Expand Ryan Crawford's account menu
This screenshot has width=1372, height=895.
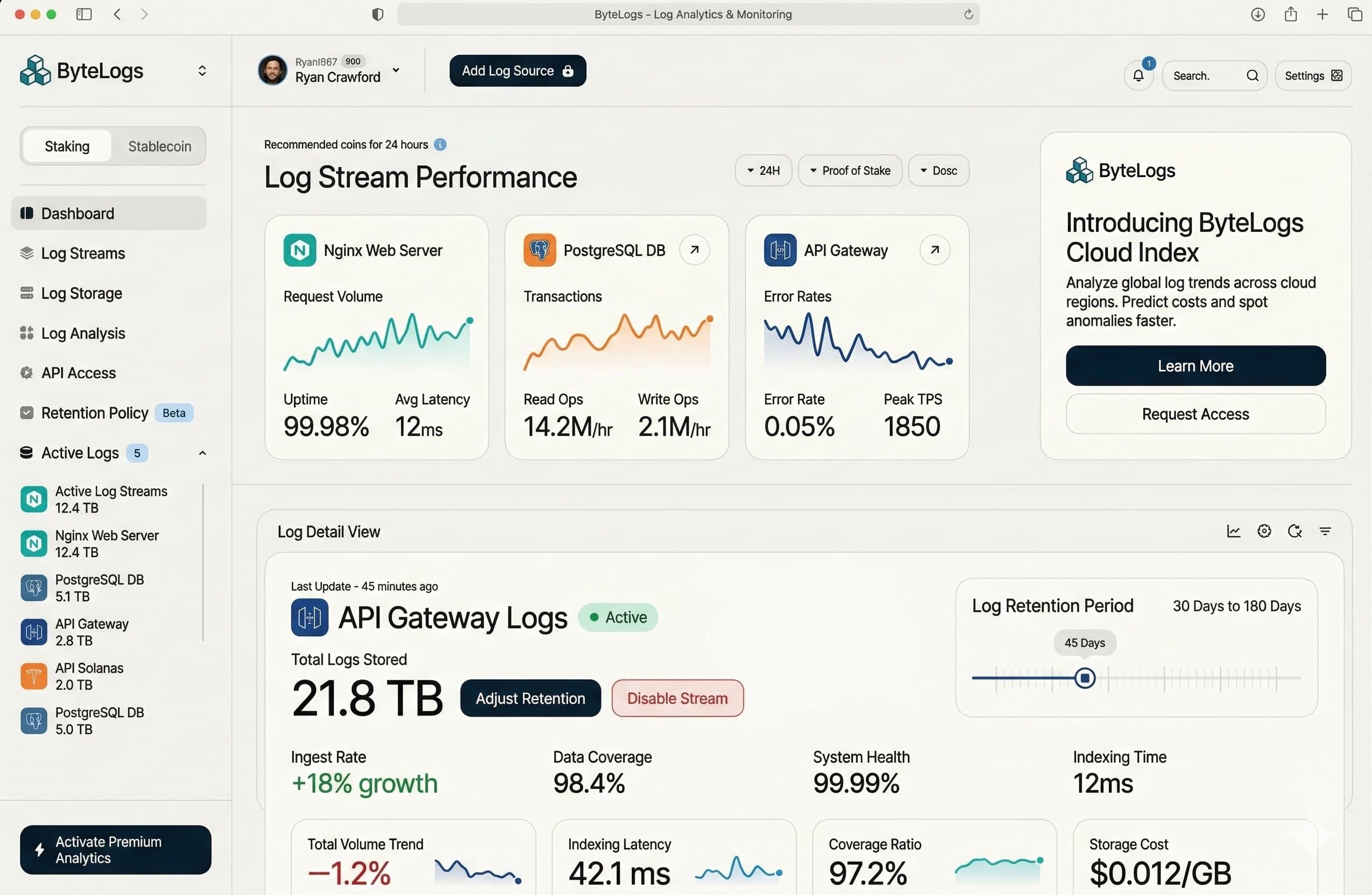click(396, 70)
